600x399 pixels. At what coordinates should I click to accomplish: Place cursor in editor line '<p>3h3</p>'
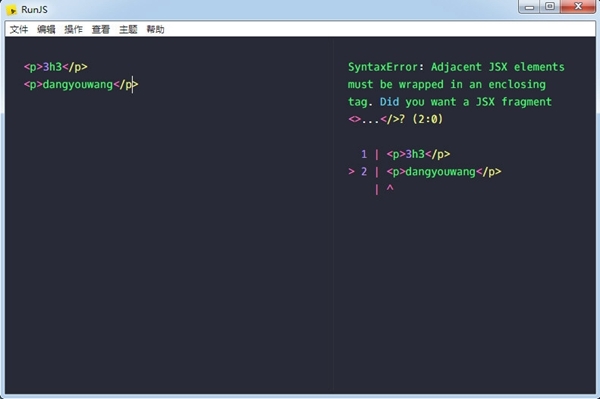(x=56, y=67)
